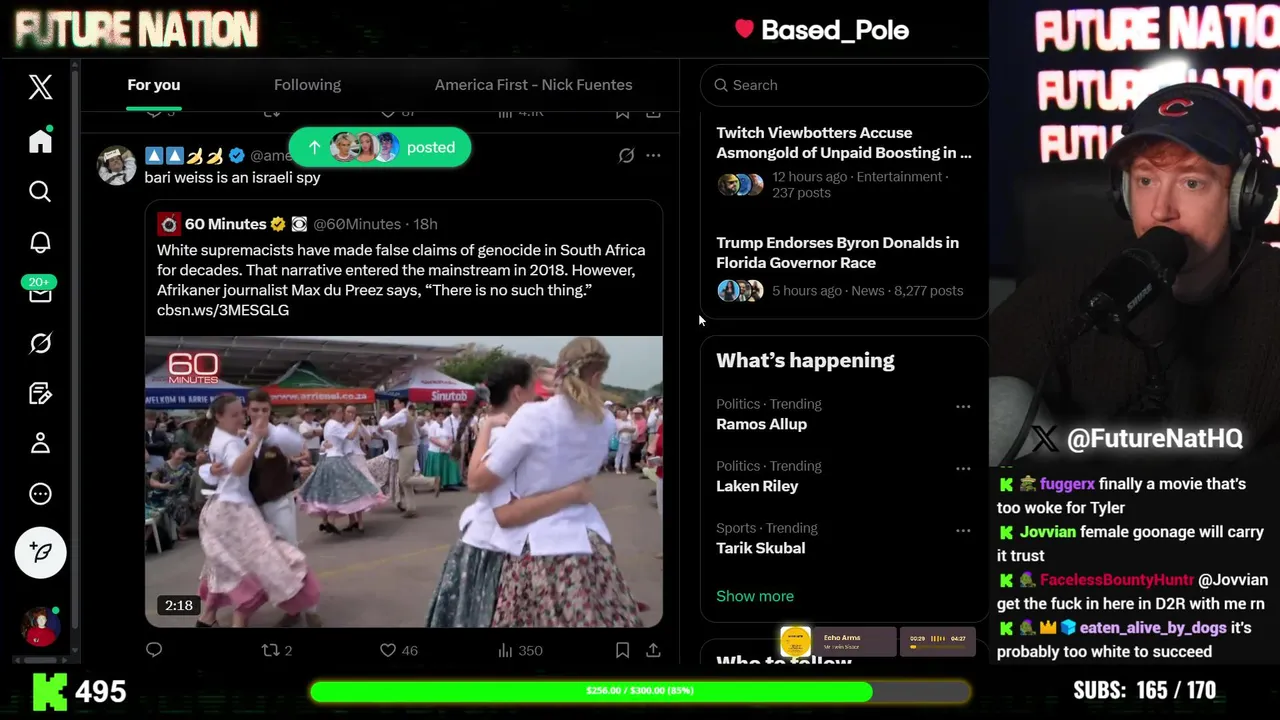The image size is (1280, 720).
Task: Open Grok icon in sidebar
Action: click(x=40, y=343)
